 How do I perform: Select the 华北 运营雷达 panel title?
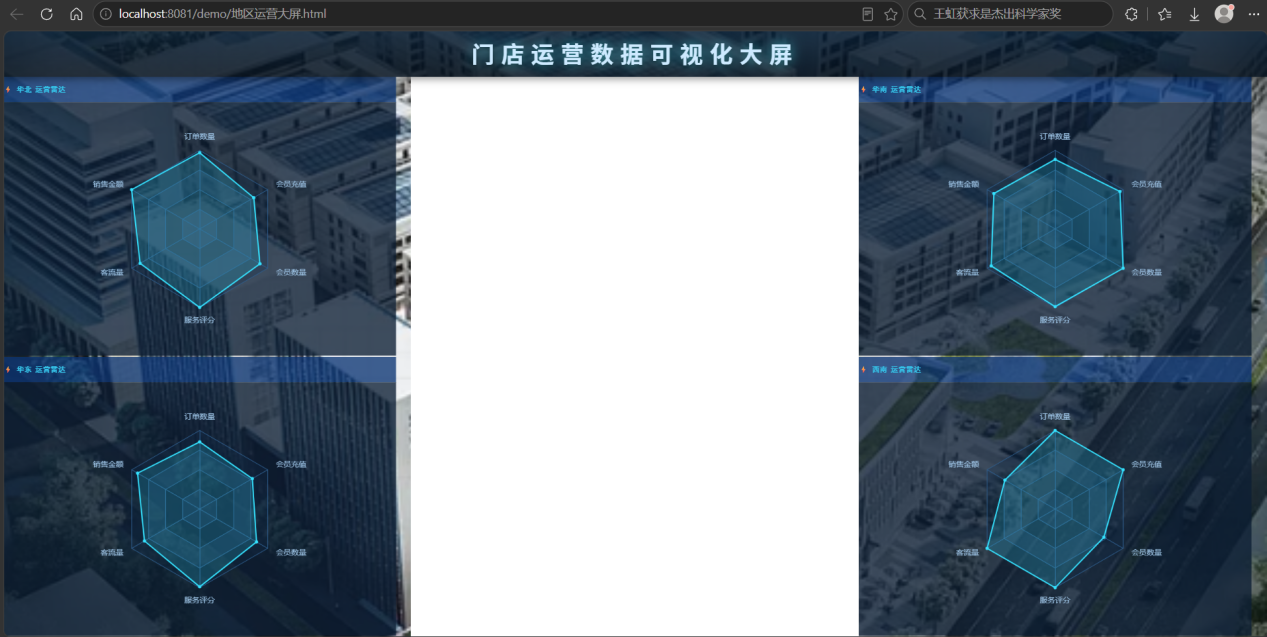(x=41, y=89)
